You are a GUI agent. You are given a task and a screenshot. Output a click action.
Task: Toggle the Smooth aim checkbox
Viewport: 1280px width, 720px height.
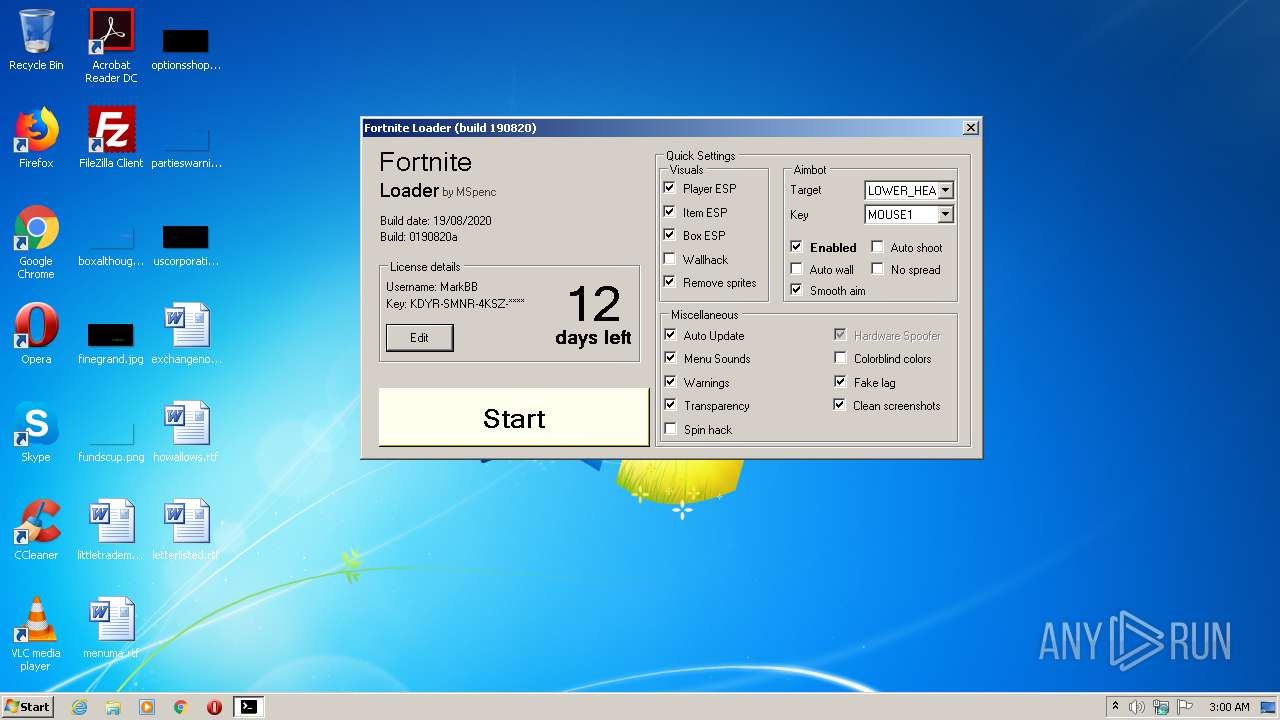click(x=796, y=290)
